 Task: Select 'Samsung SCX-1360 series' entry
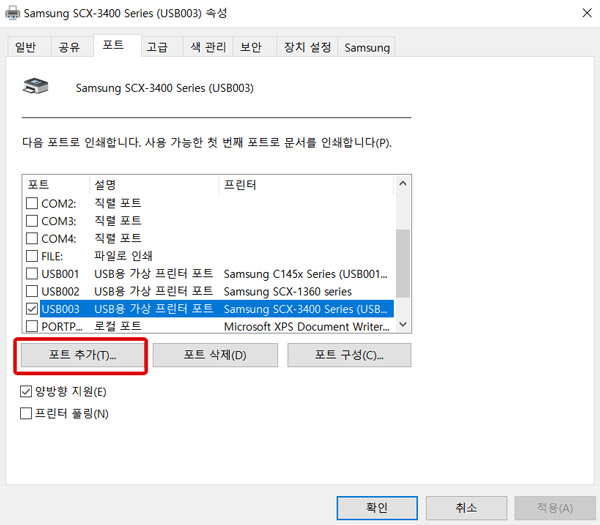[x=288, y=292]
